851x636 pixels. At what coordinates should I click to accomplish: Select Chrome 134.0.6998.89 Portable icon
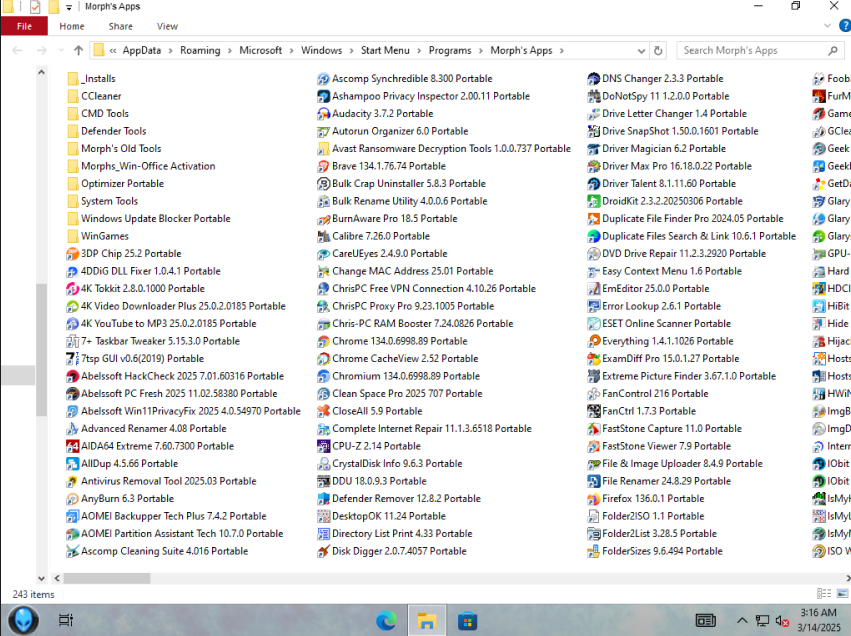(323, 341)
